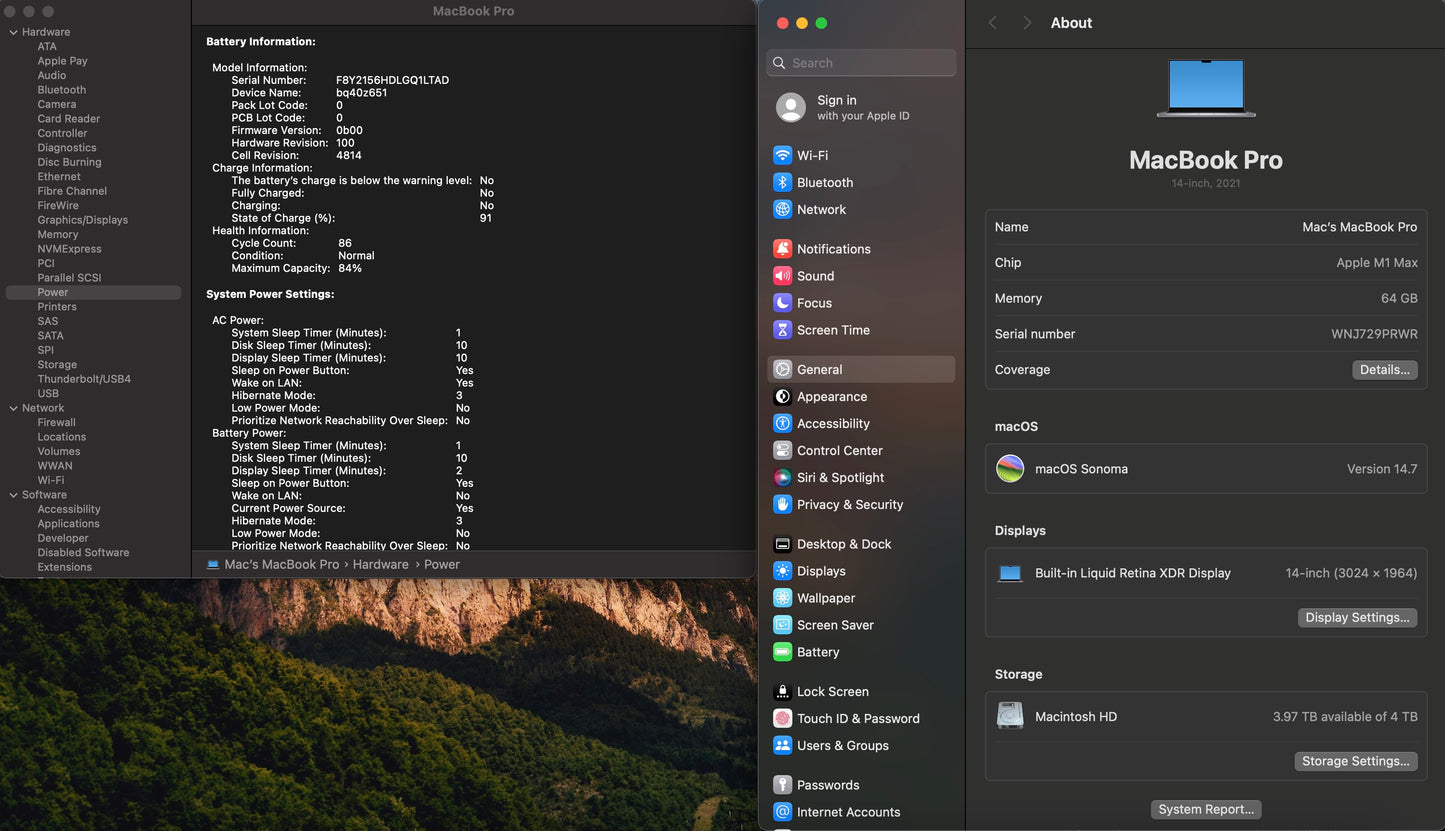Collapse the Hardware tree section

pos(13,32)
